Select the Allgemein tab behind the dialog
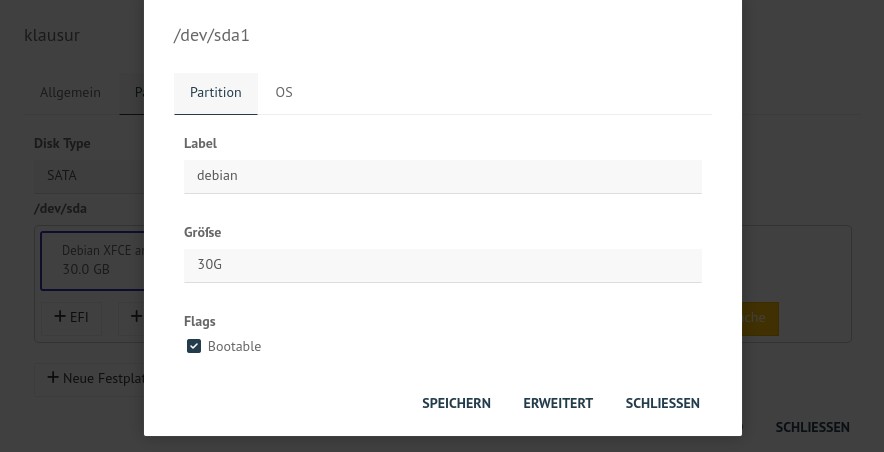 (70, 93)
